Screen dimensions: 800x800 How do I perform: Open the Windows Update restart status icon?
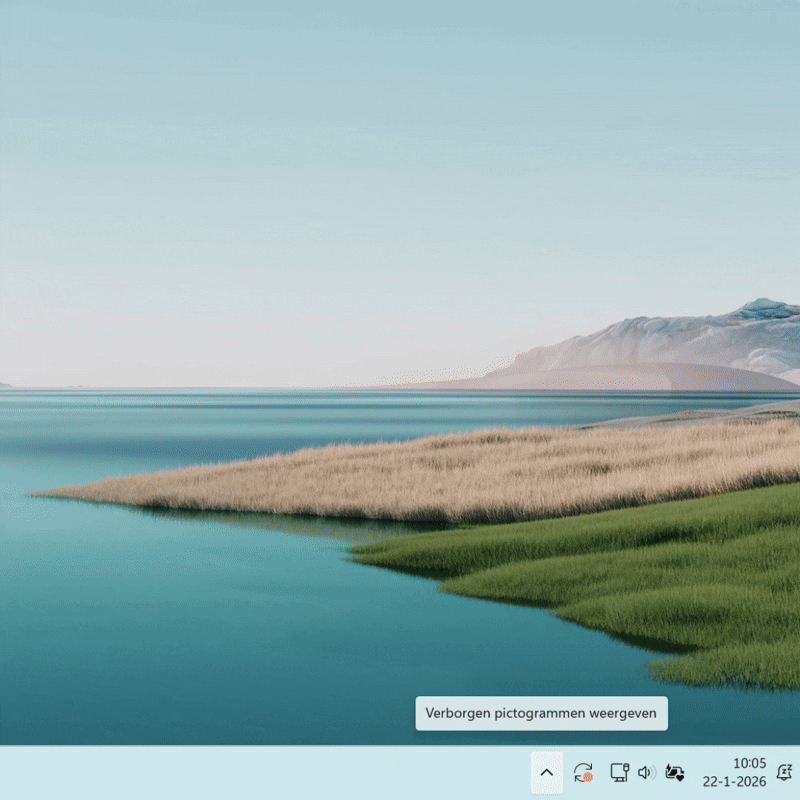tap(582, 772)
